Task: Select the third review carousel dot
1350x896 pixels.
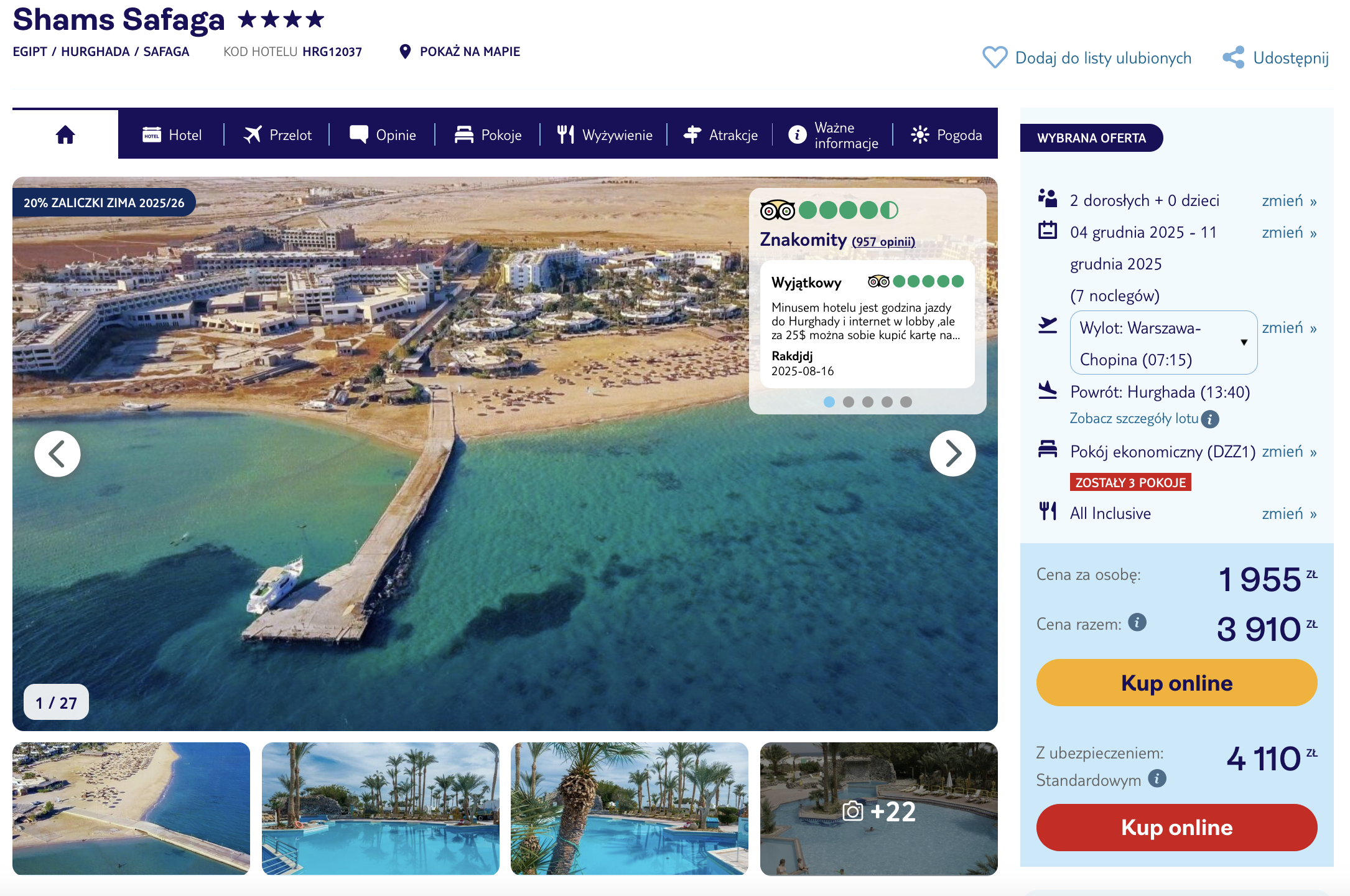Action: tap(868, 402)
